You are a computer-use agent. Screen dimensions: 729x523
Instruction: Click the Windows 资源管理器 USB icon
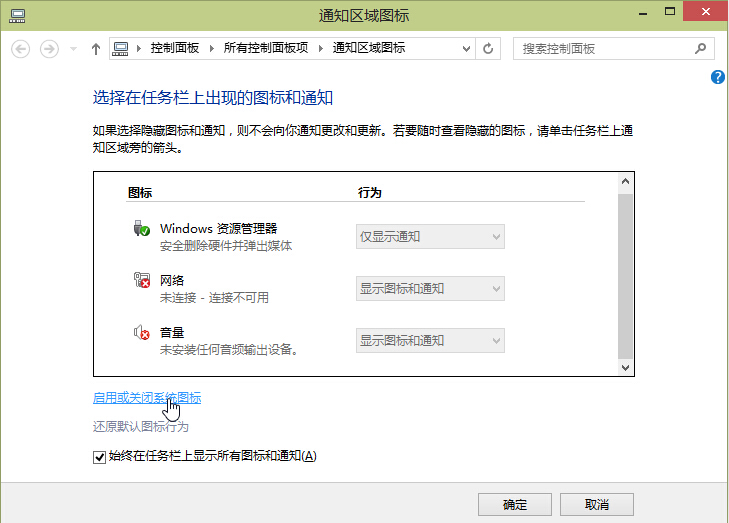[x=141, y=229]
